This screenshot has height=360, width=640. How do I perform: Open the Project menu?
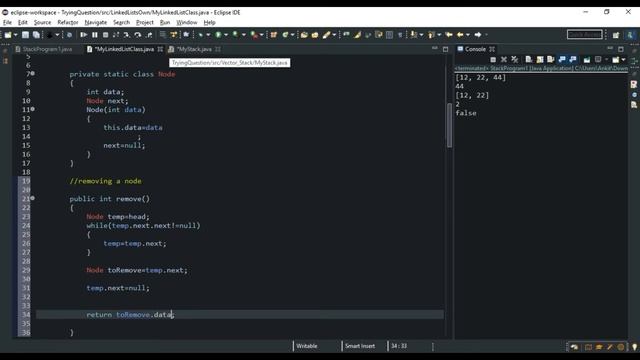pyautogui.click(x=145, y=22)
